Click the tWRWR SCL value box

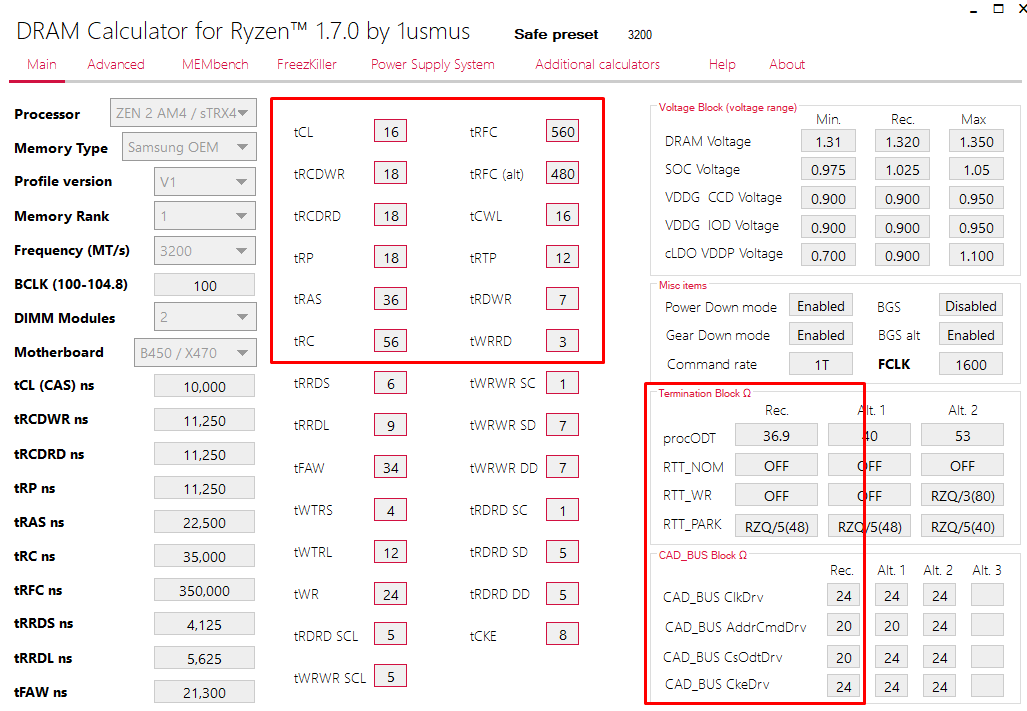[x=390, y=676]
